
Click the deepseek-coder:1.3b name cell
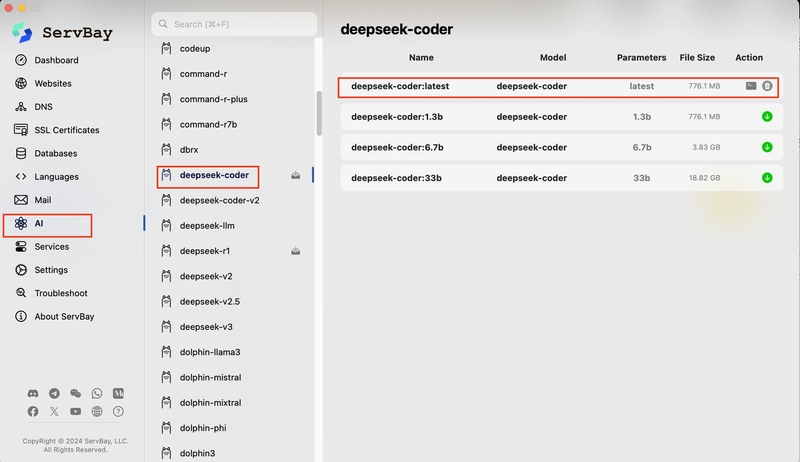[397, 116]
